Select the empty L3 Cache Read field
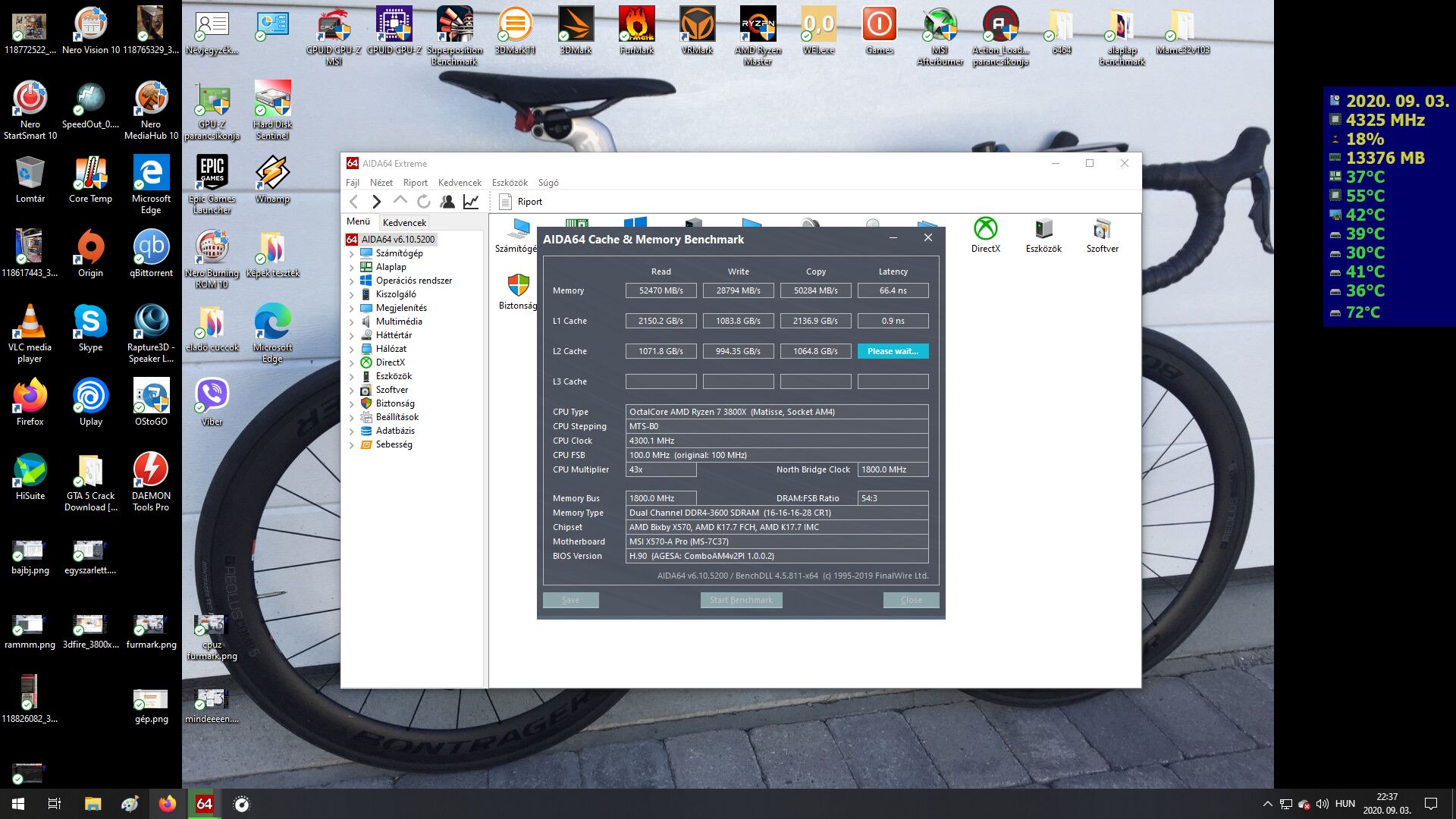The image size is (1456, 819). [661, 381]
